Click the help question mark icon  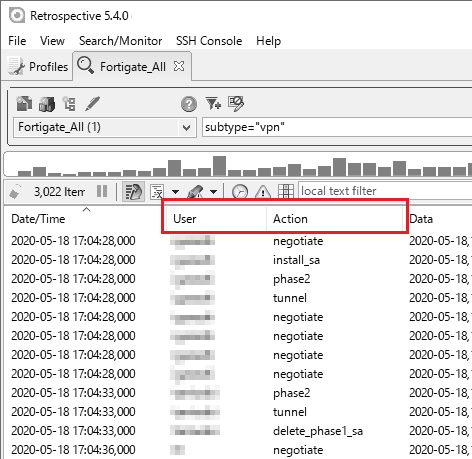189,104
